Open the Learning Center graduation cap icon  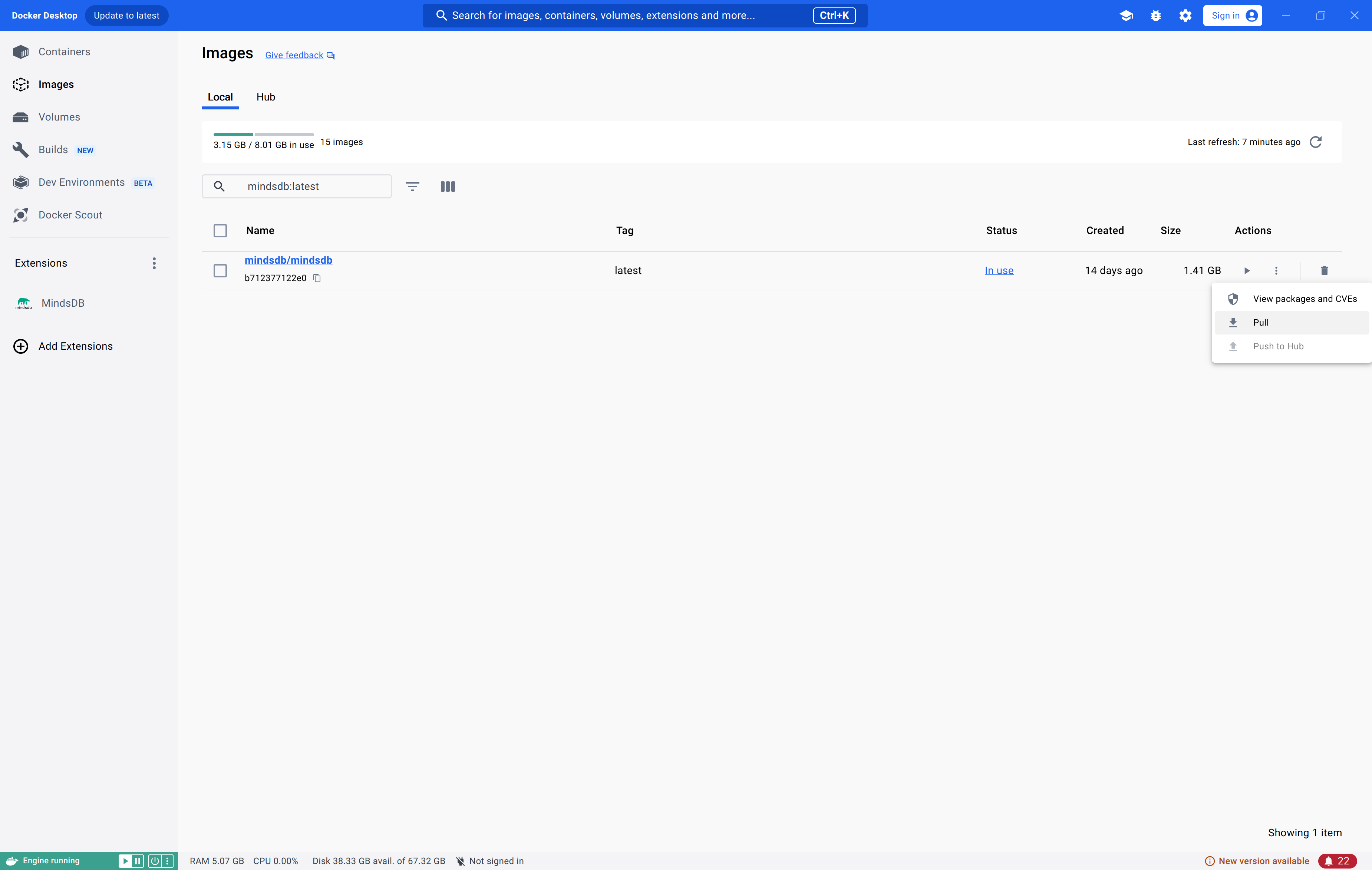(x=1126, y=15)
